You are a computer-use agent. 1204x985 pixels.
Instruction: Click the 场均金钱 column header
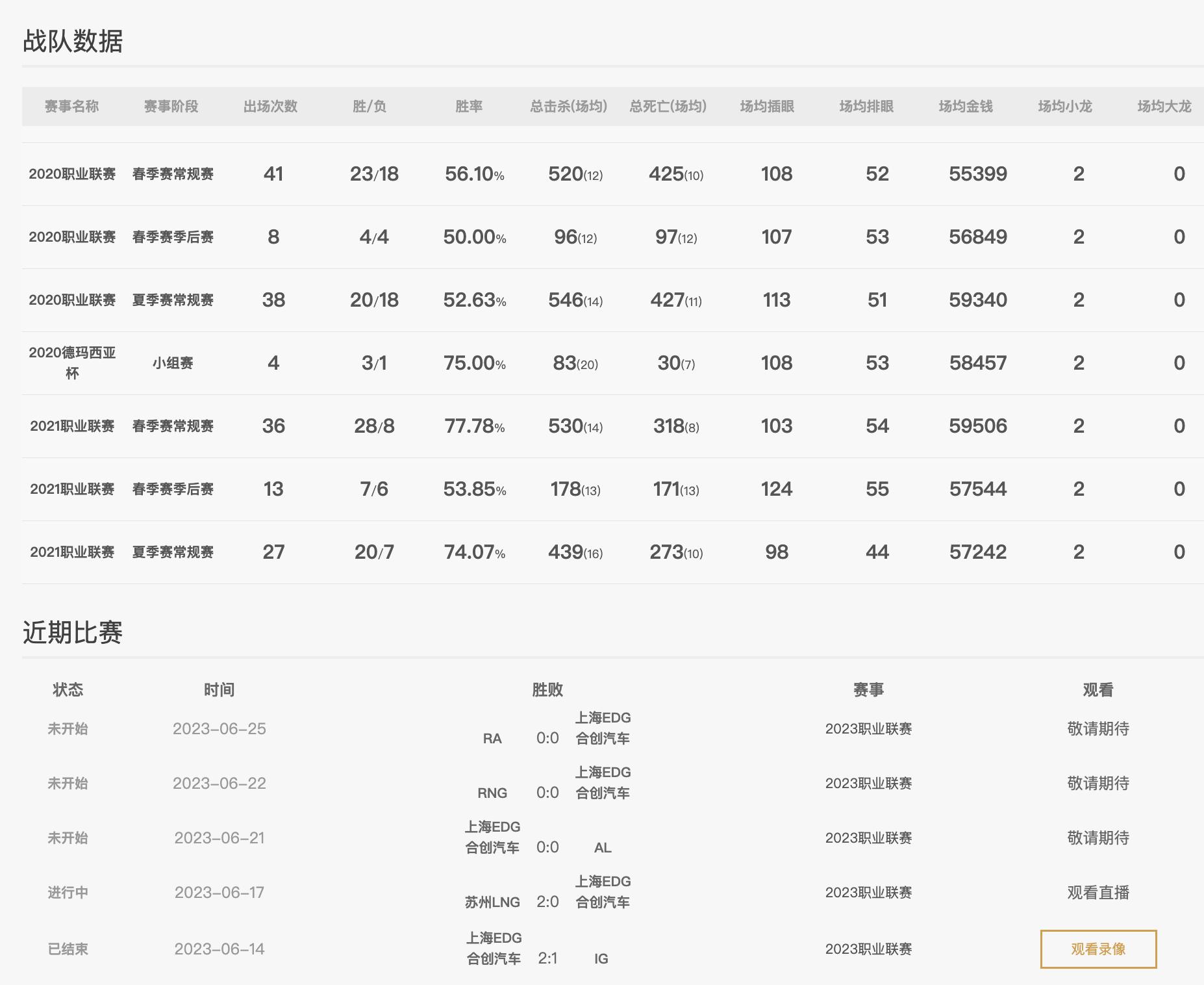[x=966, y=107]
